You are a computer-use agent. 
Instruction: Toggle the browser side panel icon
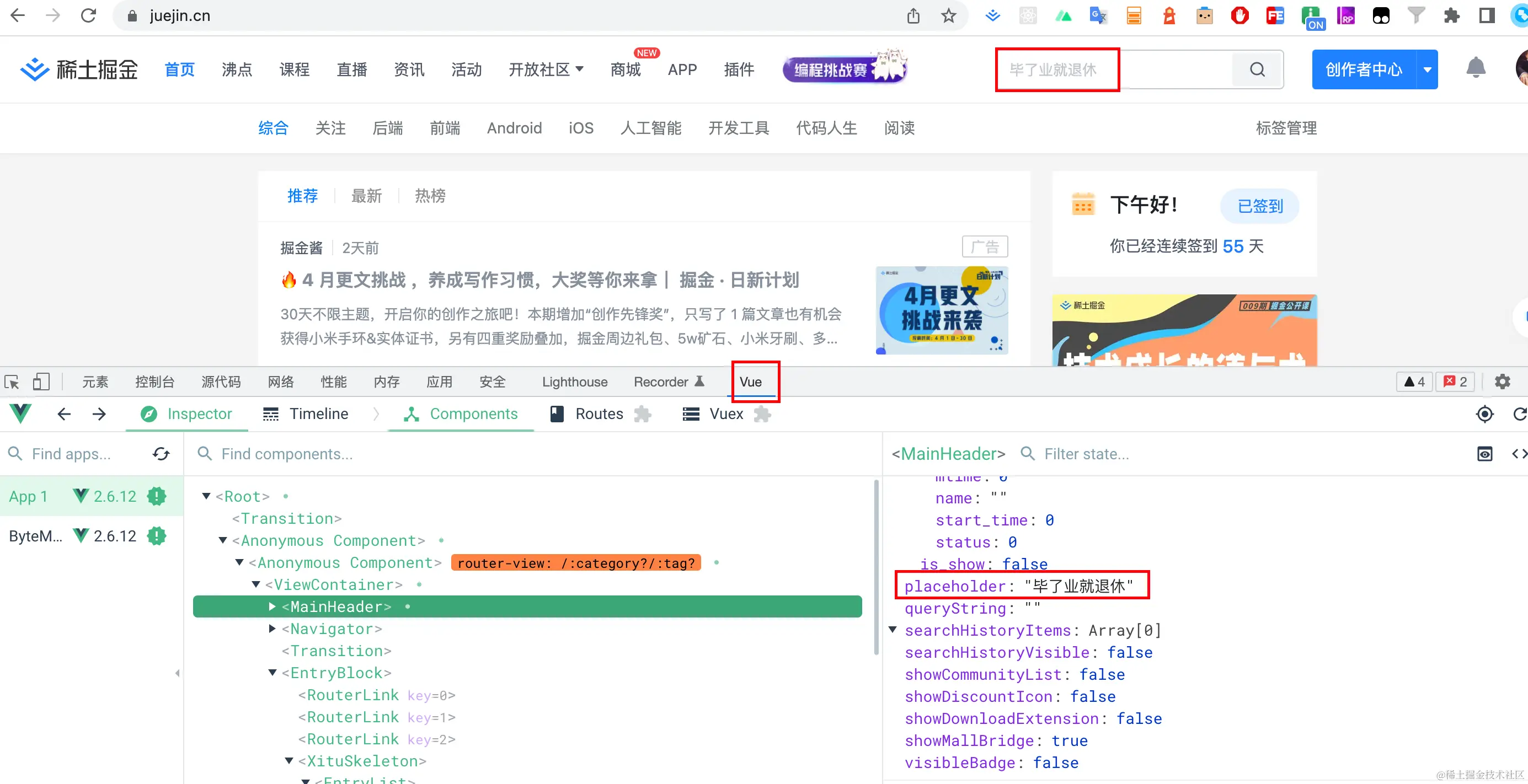pyautogui.click(x=1487, y=15)
